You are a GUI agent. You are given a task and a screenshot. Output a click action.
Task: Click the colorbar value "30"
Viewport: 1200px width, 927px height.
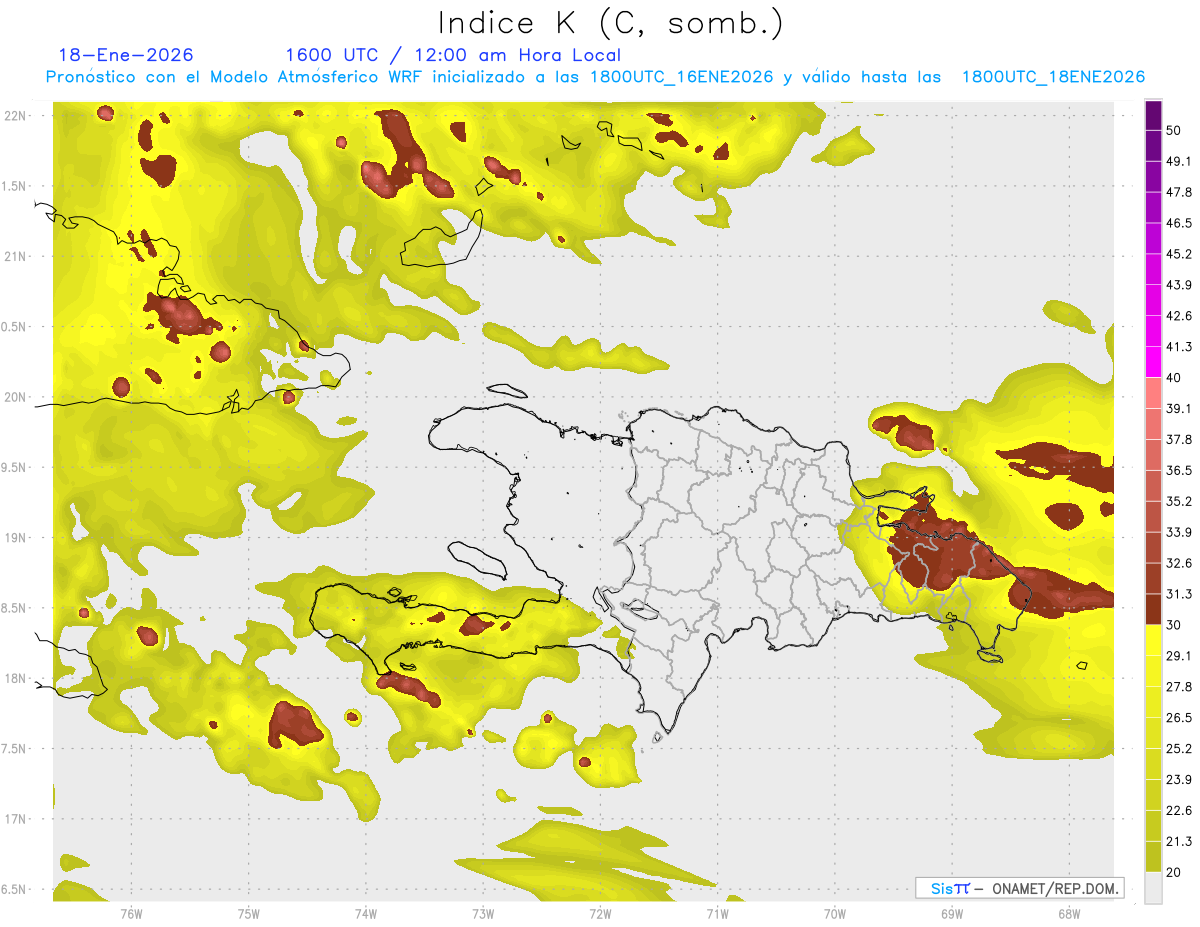coord(1175,625)
